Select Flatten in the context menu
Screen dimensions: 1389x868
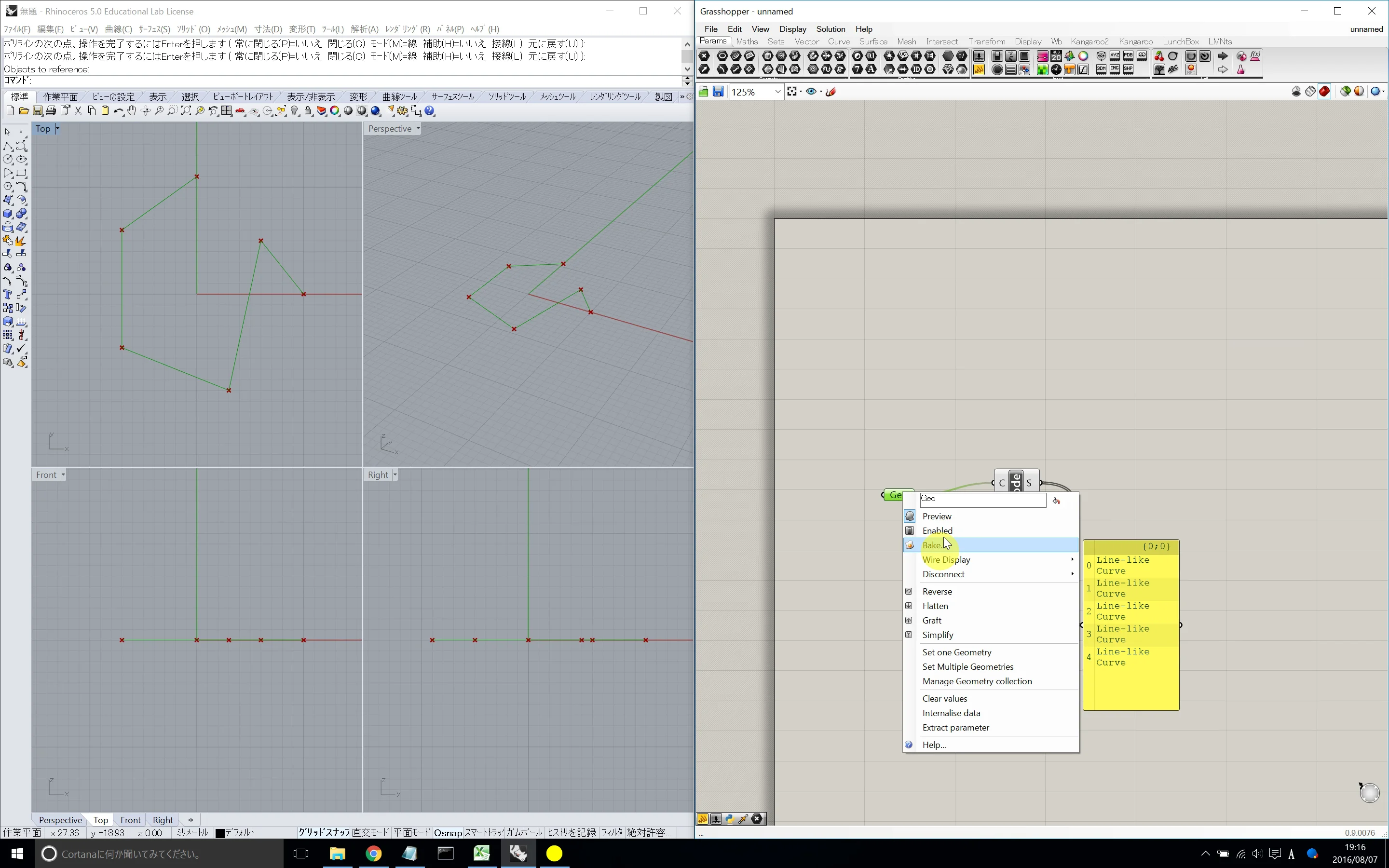[991, 606]
